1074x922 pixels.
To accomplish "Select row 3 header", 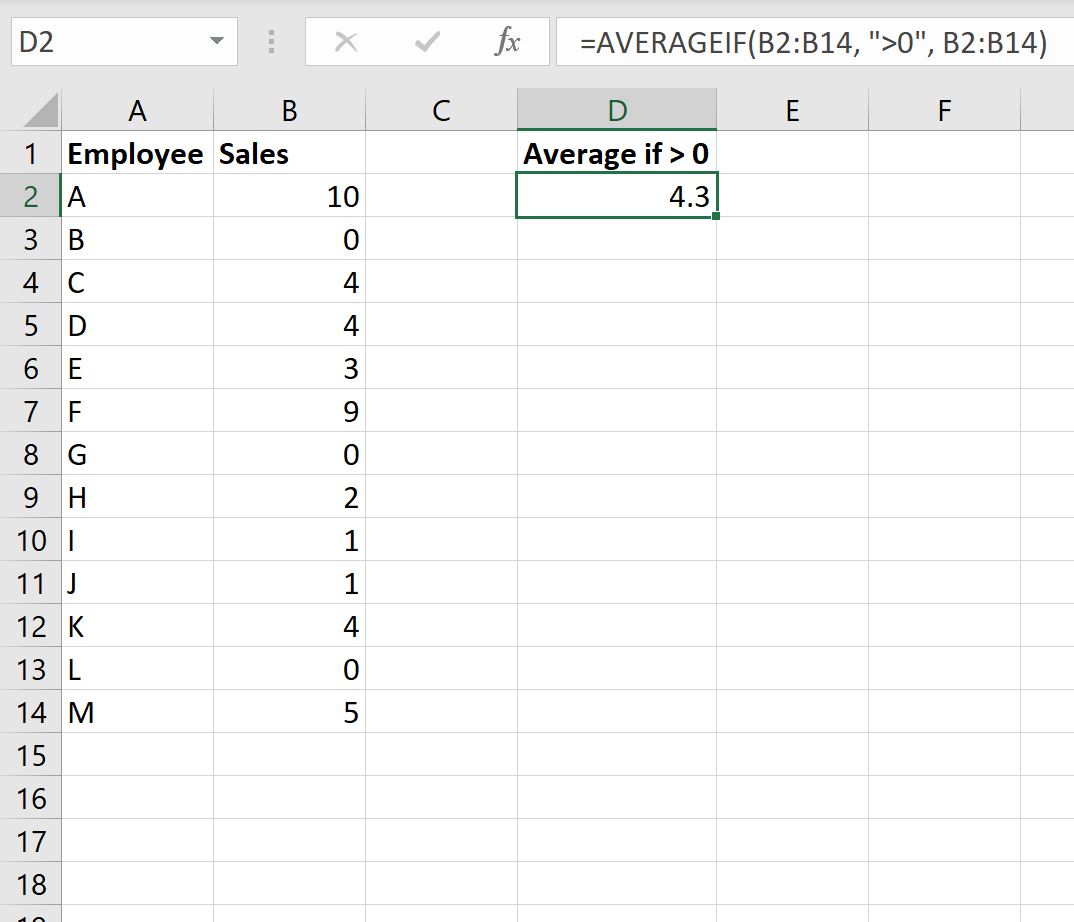I will [x=31, y=239].
